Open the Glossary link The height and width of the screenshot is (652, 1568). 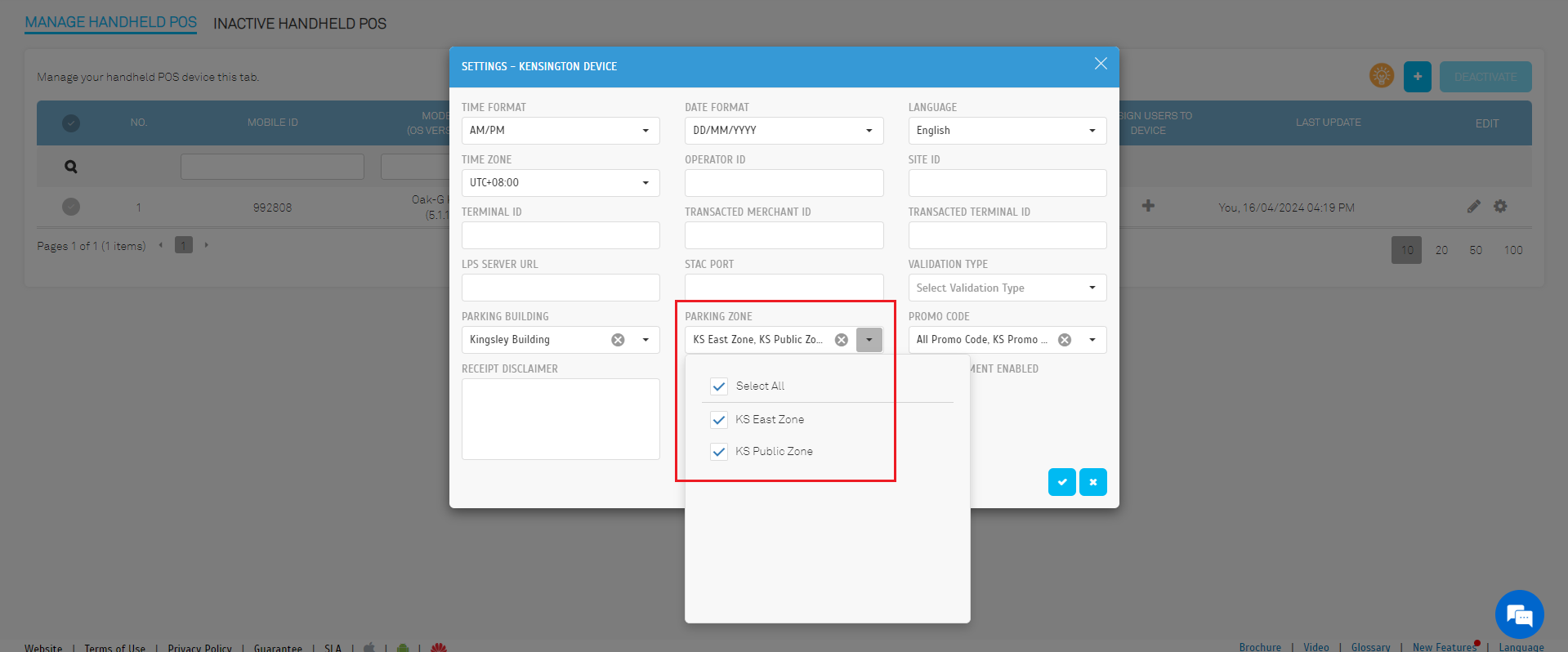1370,647
